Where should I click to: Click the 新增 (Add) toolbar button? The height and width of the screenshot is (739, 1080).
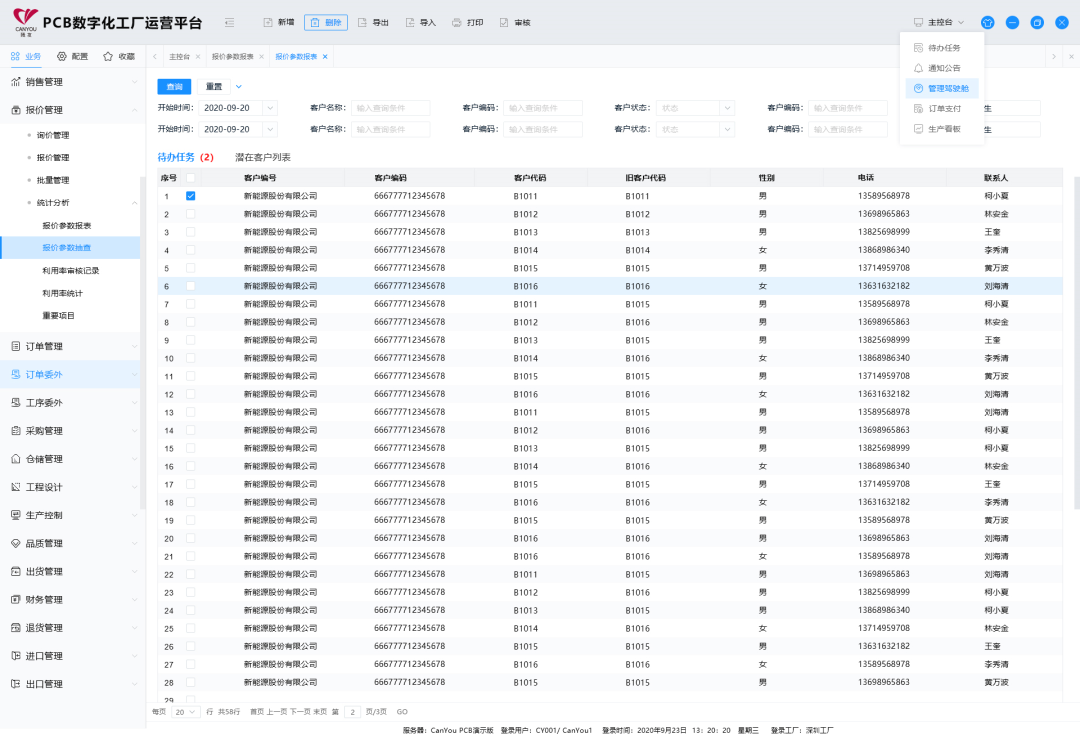[x=278, y=22]
